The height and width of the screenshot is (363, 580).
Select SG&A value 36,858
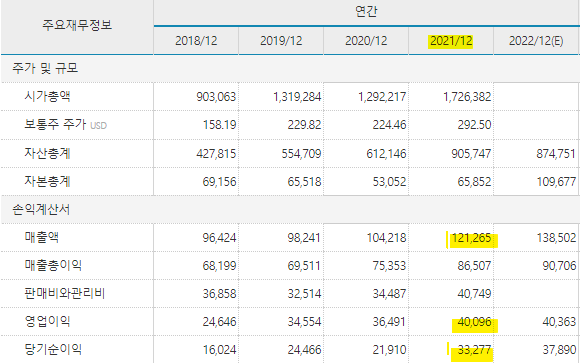[219, 294]
